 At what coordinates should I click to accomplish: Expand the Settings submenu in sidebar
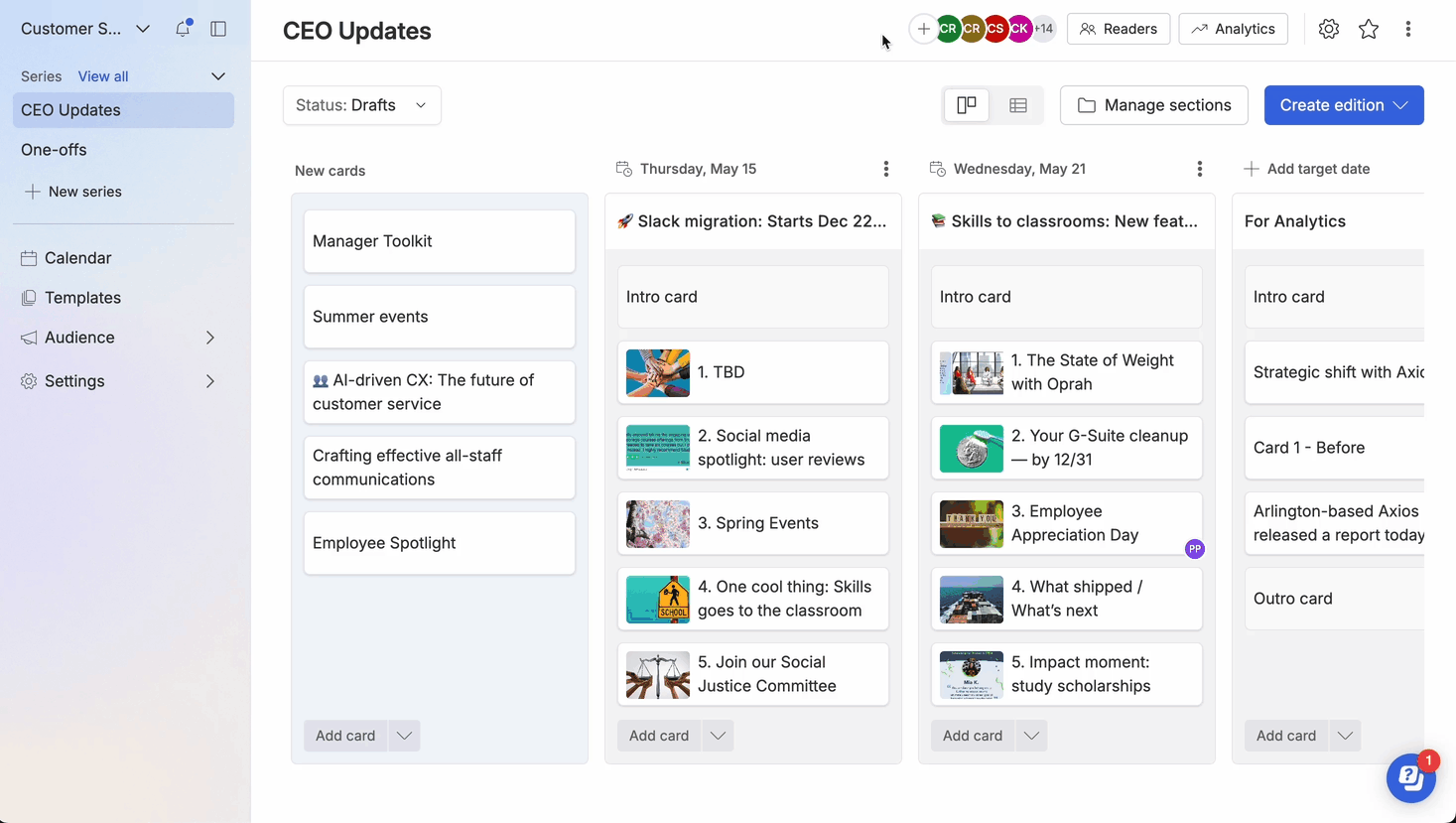coord(210,381)
